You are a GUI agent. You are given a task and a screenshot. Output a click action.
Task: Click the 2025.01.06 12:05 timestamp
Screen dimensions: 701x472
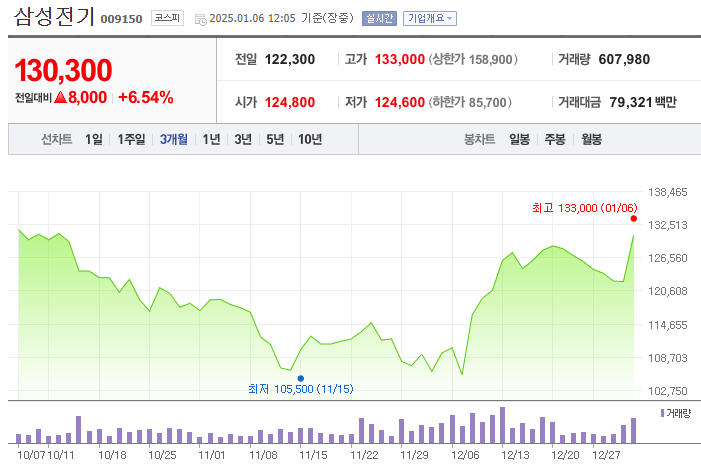(x=252, y=18)
